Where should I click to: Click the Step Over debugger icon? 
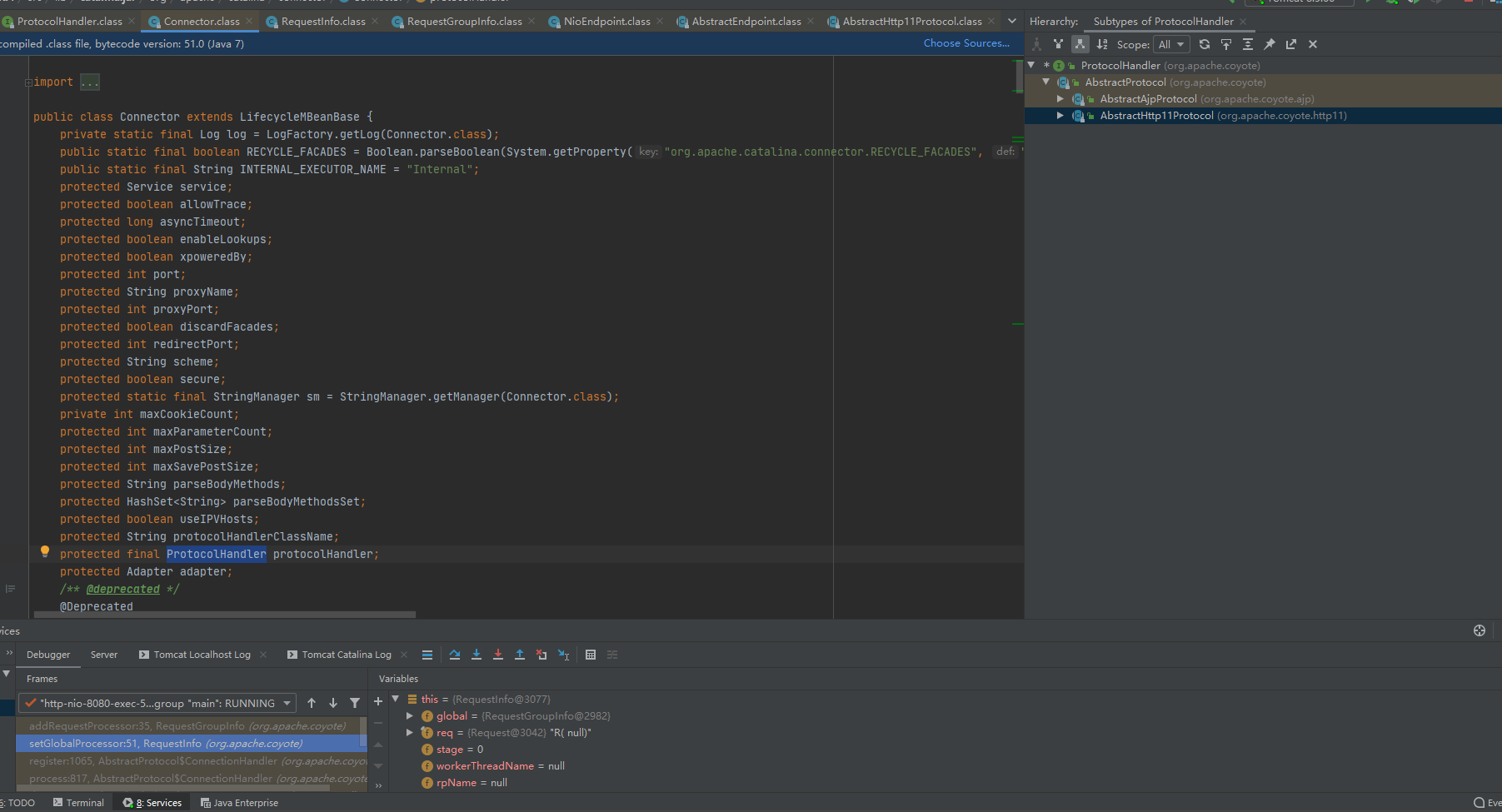pyautogui.click(x=455, y=655)
